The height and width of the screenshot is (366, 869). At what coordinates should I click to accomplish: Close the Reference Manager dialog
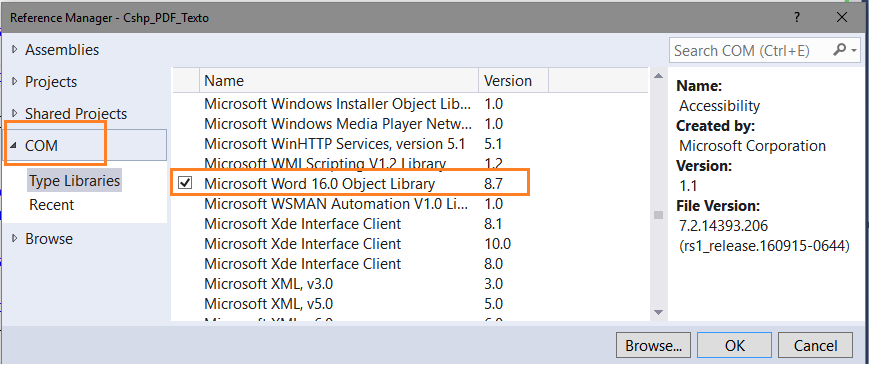point(842,18)
